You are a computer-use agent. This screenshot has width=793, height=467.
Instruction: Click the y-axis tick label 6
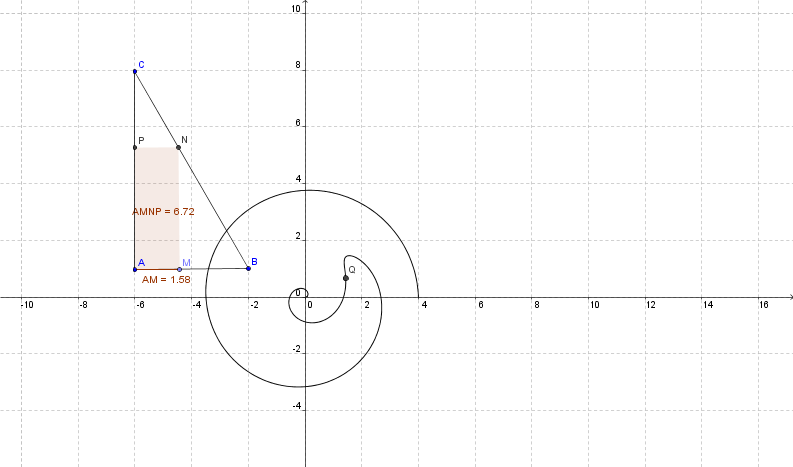(x=298, y=123)
